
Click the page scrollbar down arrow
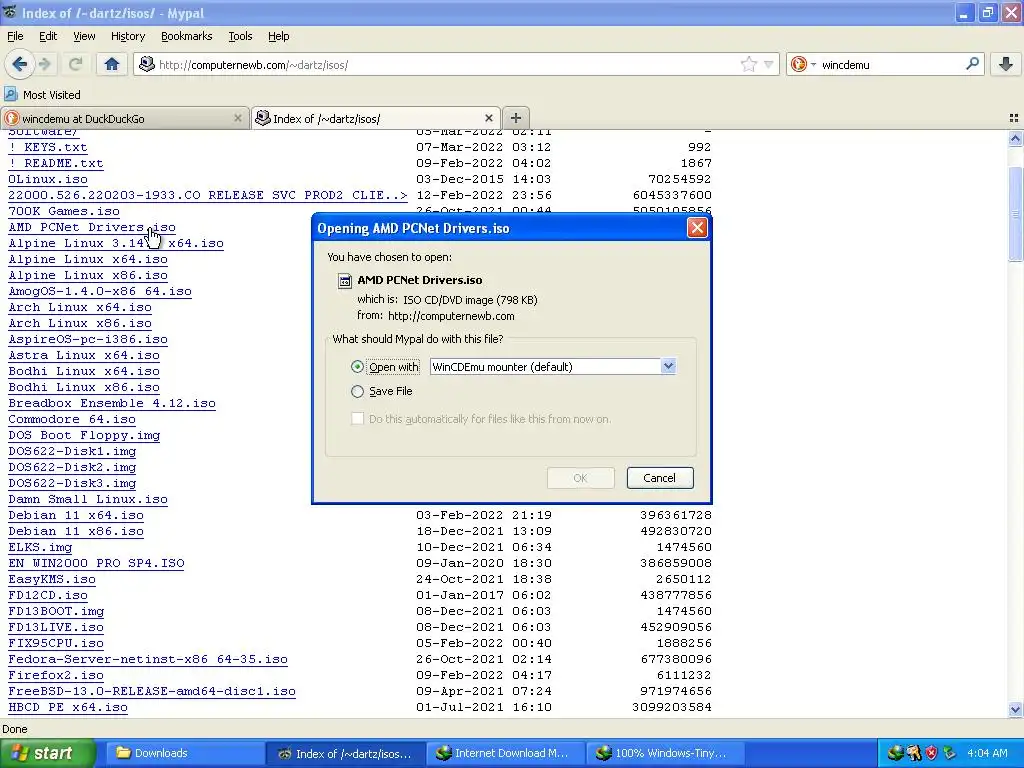pyautogui.click(x=1015, y=709)
